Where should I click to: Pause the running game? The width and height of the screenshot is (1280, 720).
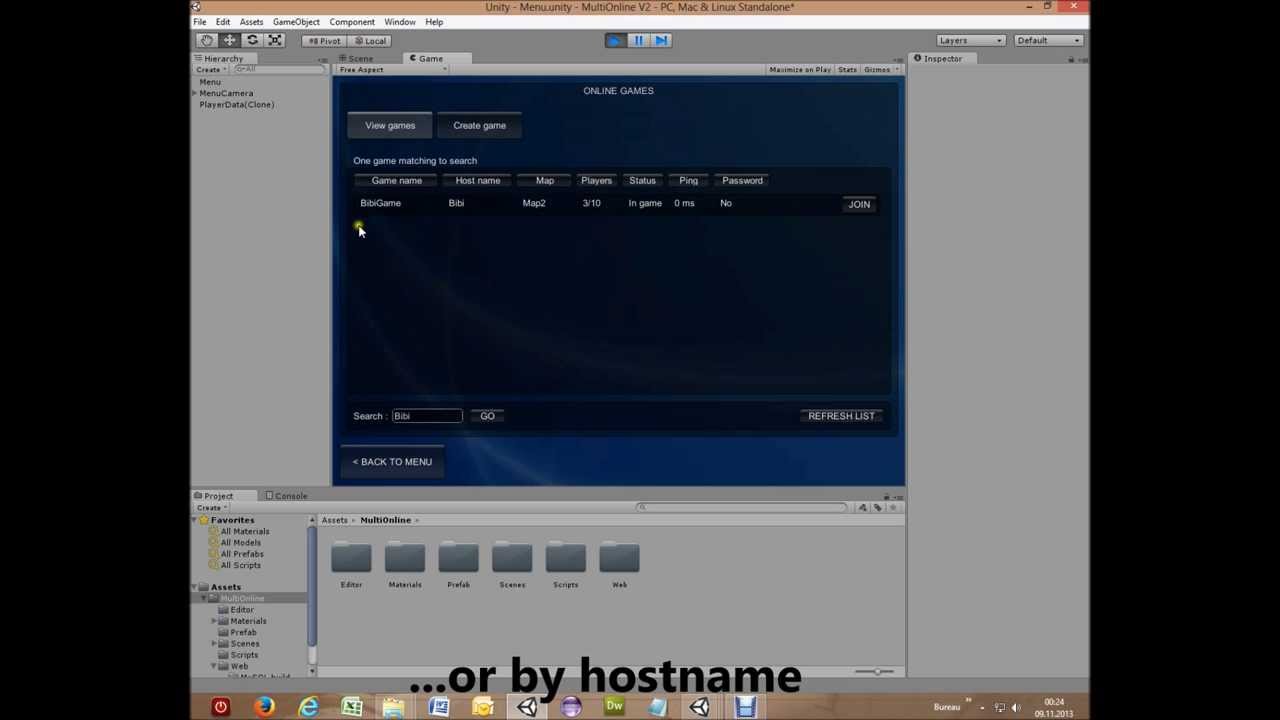pyautogui.click(x=638, y=40)
